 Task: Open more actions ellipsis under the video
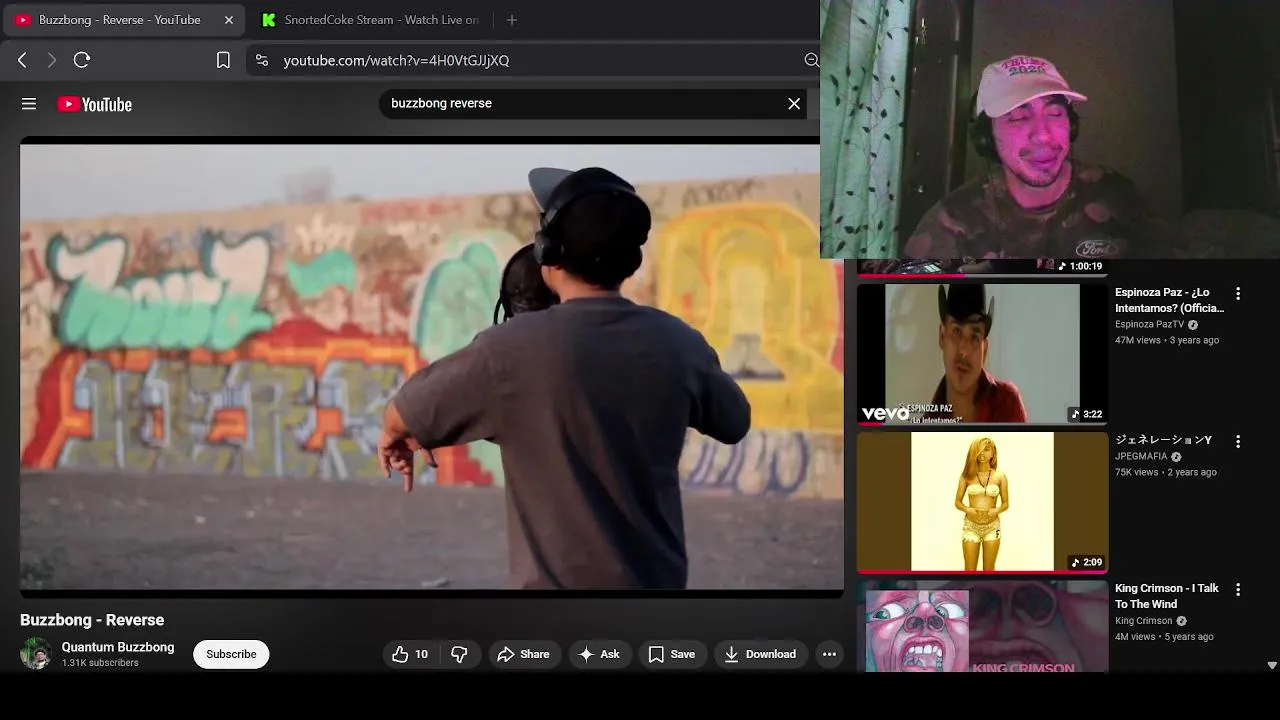pyautogui.click(x=829, y=654)
